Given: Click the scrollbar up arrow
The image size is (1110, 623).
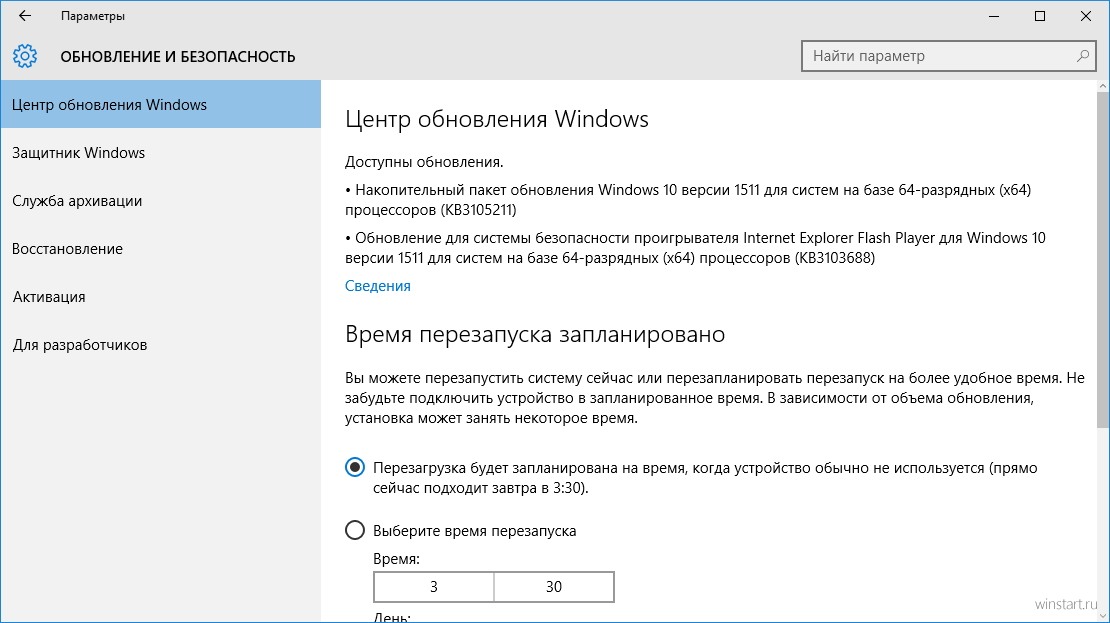Looking at the screenshot, I should [1103, 86].
